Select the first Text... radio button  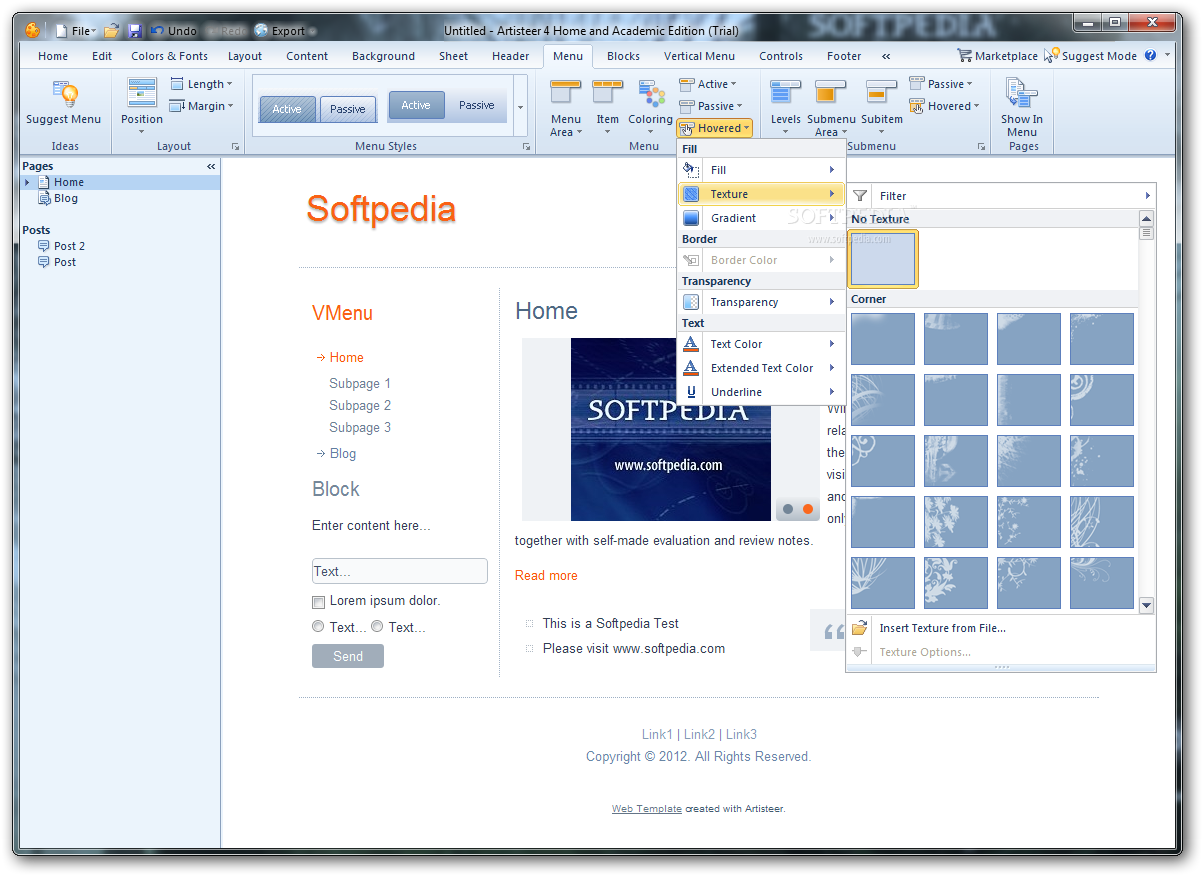click(318, 627)
